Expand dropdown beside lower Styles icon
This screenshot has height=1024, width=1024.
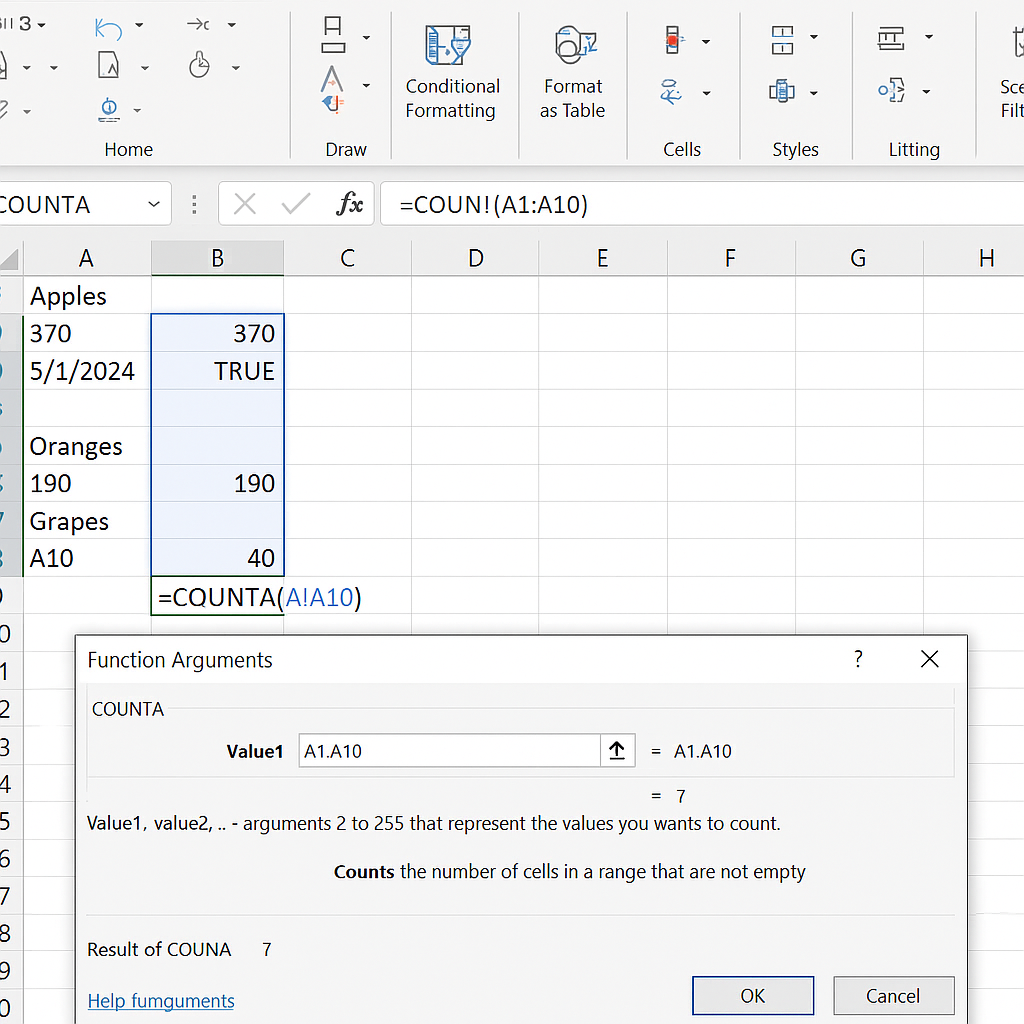(x=814, y=93)
